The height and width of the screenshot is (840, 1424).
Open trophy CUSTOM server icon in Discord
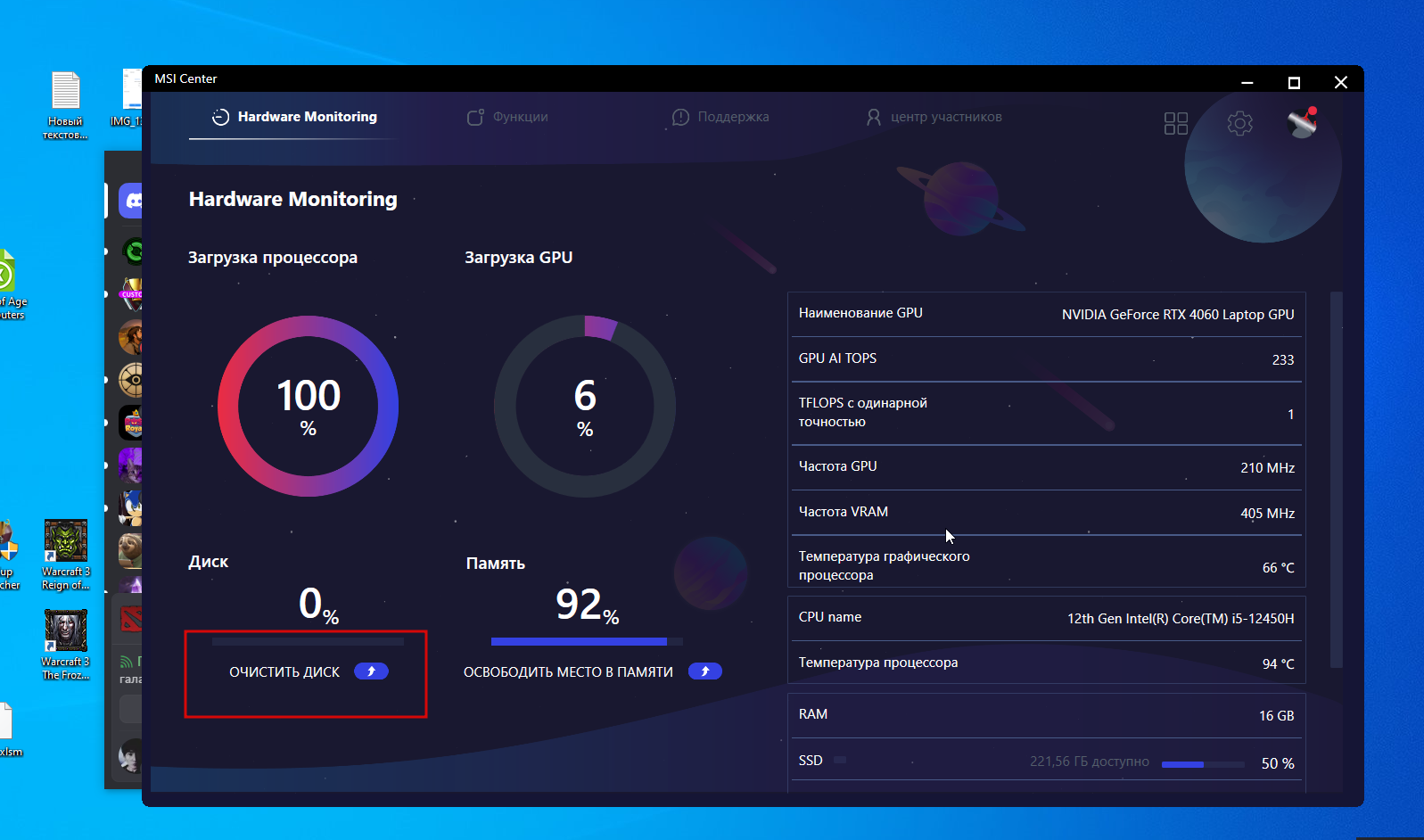point(131,293)
